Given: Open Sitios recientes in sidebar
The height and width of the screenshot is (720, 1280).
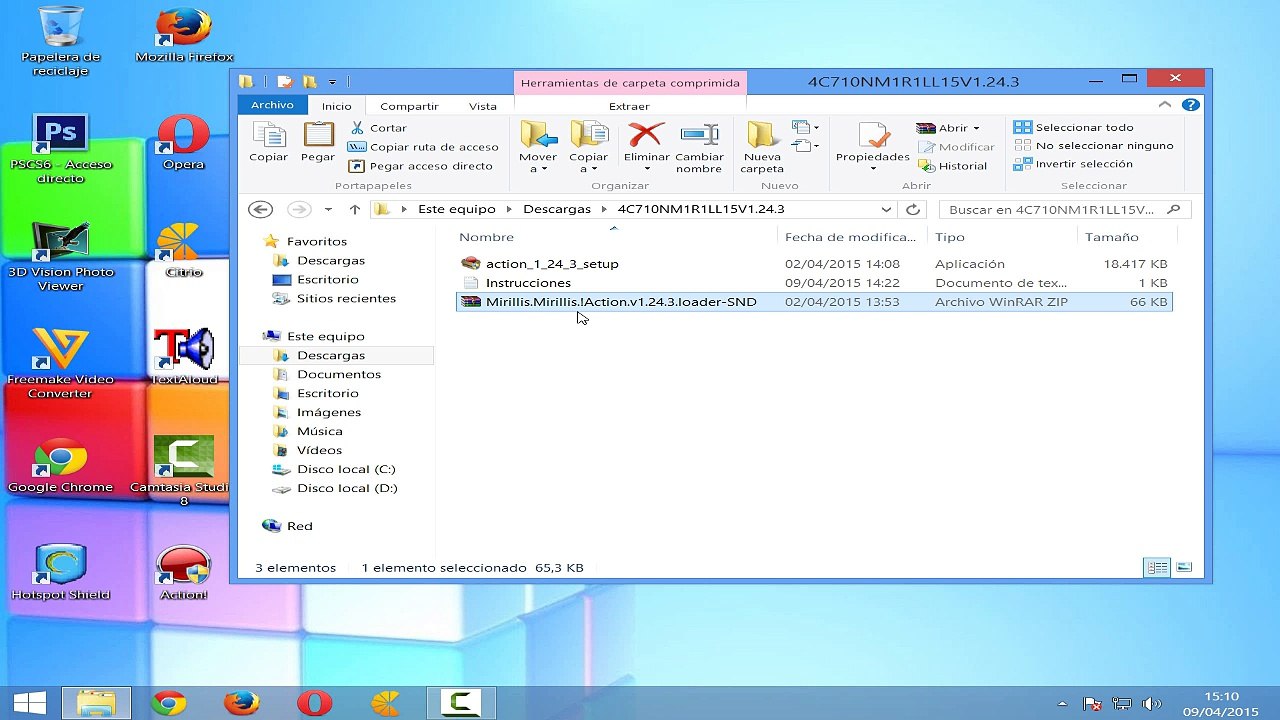Looking at the screenshot, I should click(x=346, y=298).
